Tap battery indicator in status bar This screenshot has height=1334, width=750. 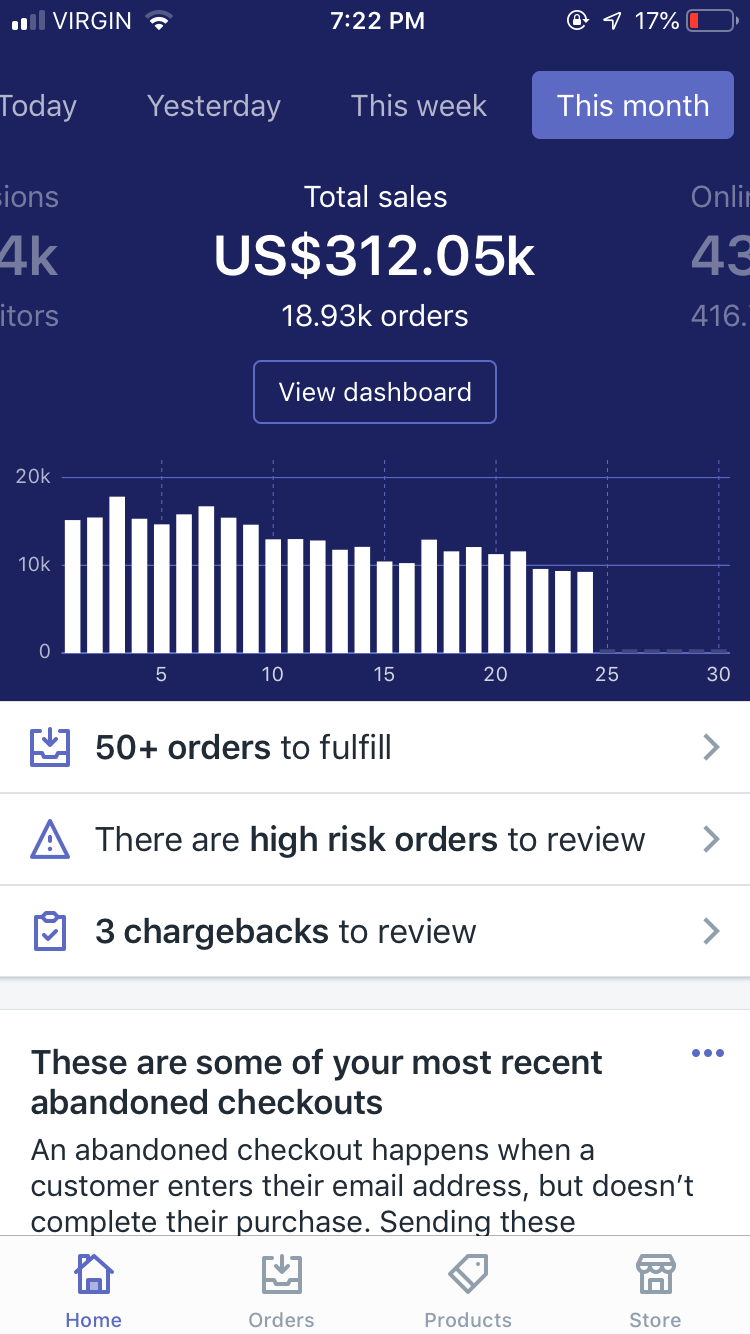point(712,21)
